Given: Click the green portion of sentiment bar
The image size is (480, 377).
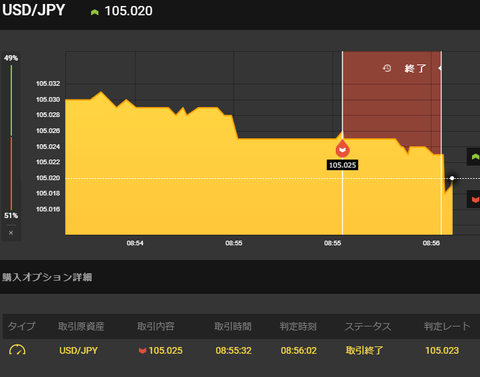Looking at the screenshot, I should point(11,100).
